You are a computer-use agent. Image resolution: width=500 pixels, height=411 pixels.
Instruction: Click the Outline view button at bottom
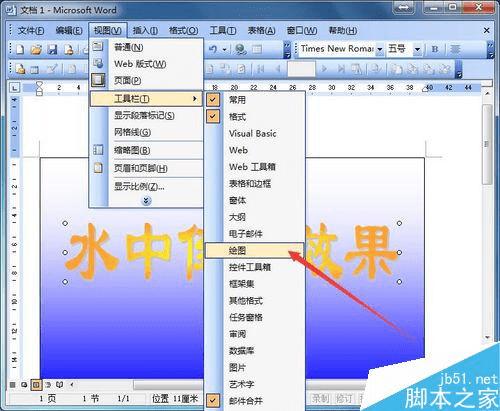(x=48, y=385)
